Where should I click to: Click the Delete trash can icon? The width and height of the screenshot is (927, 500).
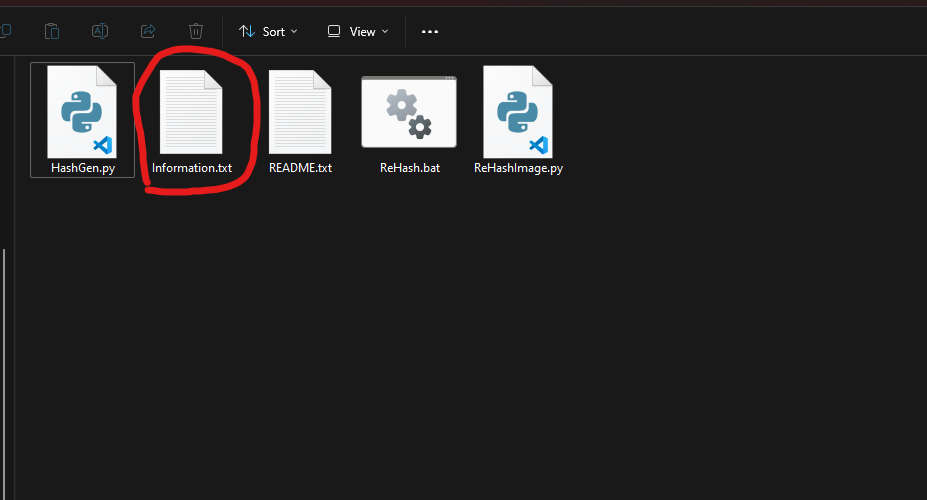(x=196, y=31)
